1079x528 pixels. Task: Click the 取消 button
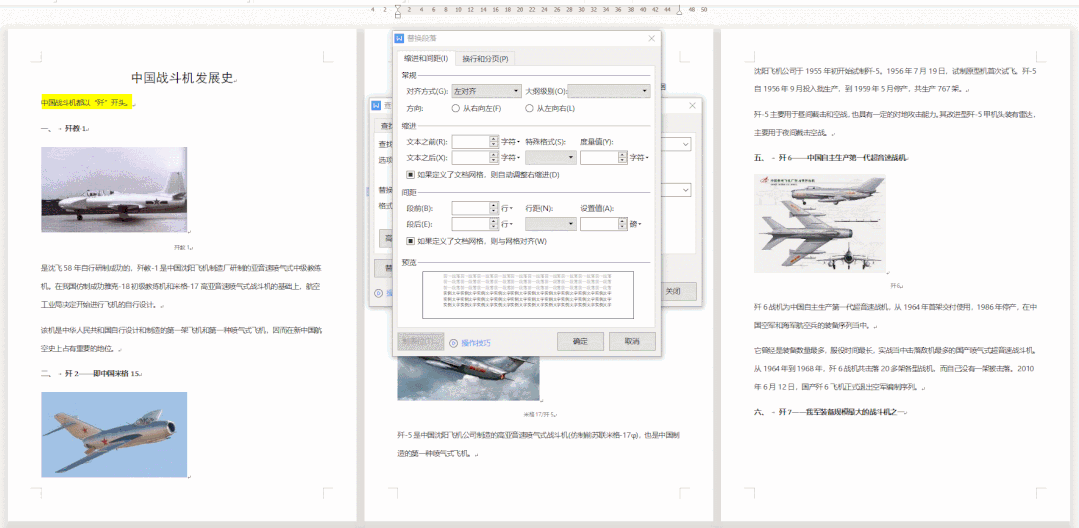click(632, 341)
